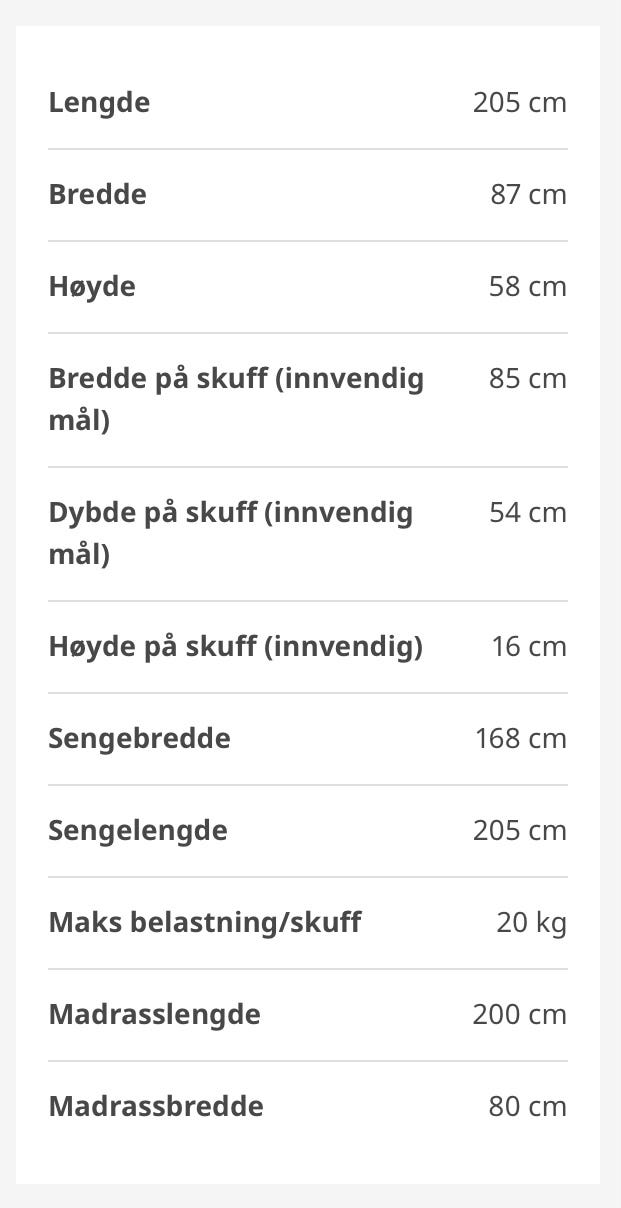Screen dimensions: 621x1208
Task: Click the 168 cm value
Action: [x=520, y=739]
